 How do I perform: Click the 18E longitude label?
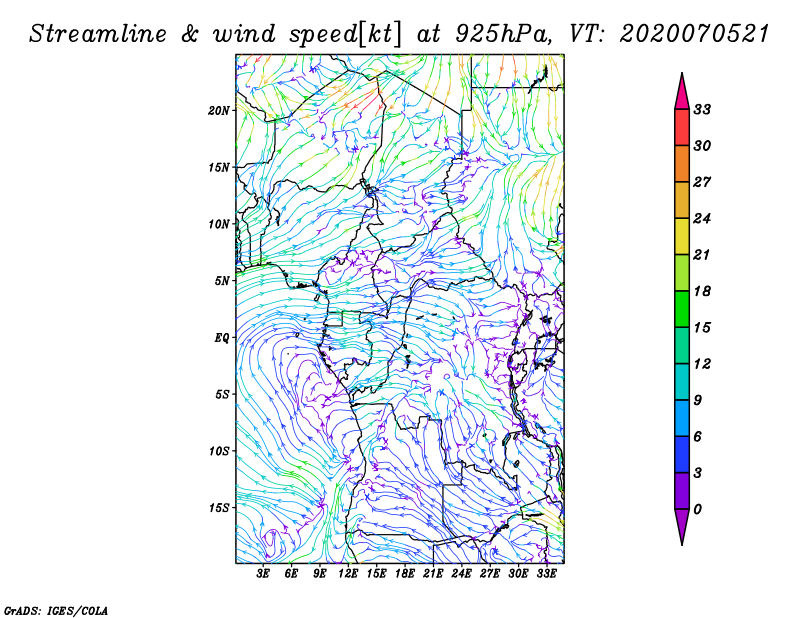(405, 574)
